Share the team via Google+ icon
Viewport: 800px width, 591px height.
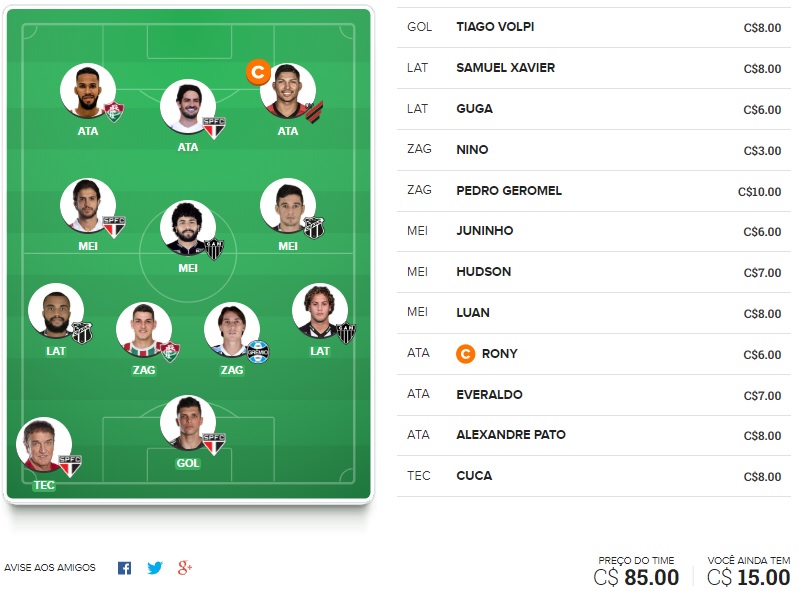tap(184, 568)
